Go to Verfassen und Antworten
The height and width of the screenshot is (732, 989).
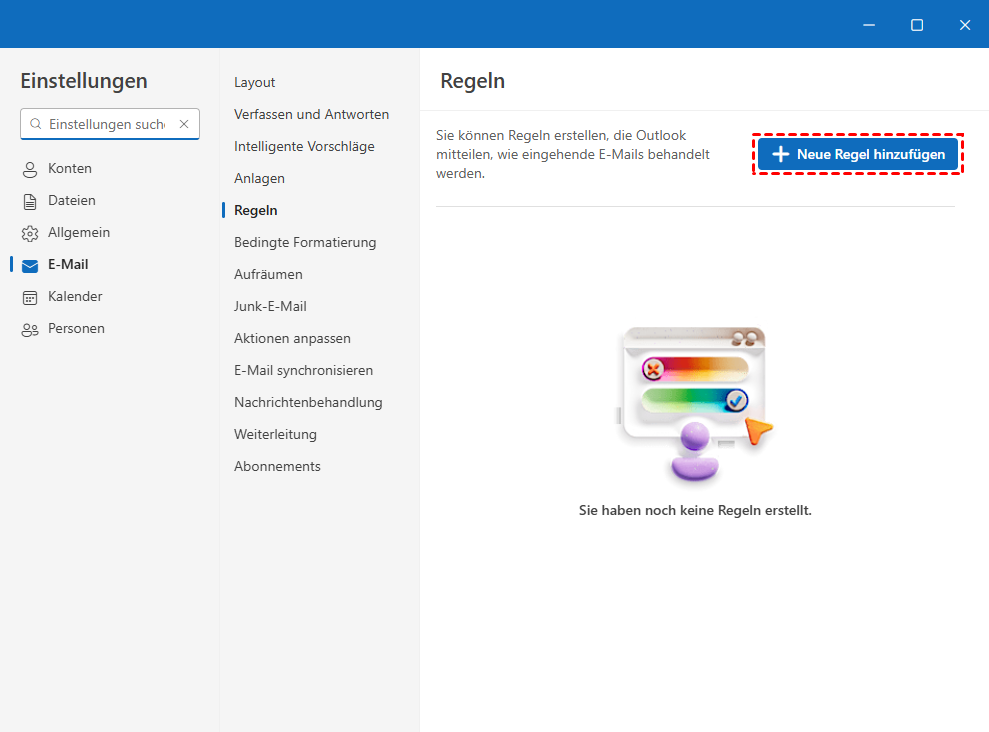pyautogui.click(x=311, y=114)
